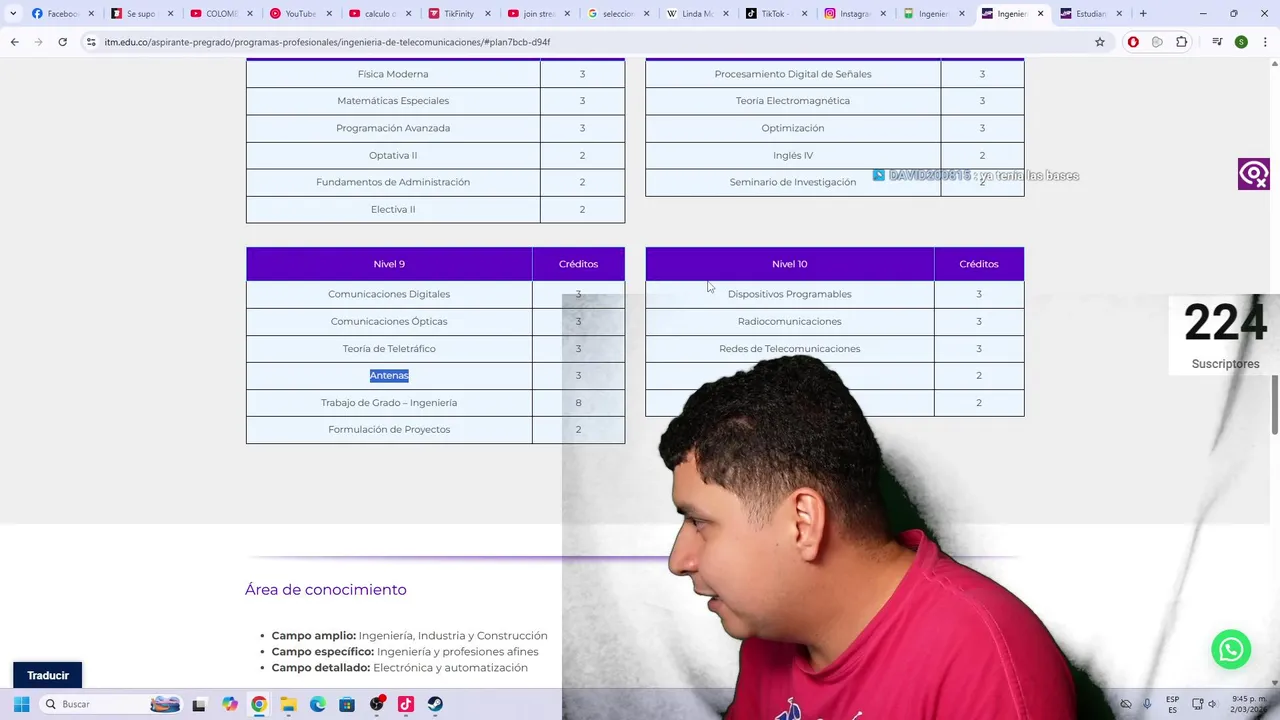This screenshot has height=720, width=1280.
Task: Open the Windows Start menu
Action: coord(21,704)
